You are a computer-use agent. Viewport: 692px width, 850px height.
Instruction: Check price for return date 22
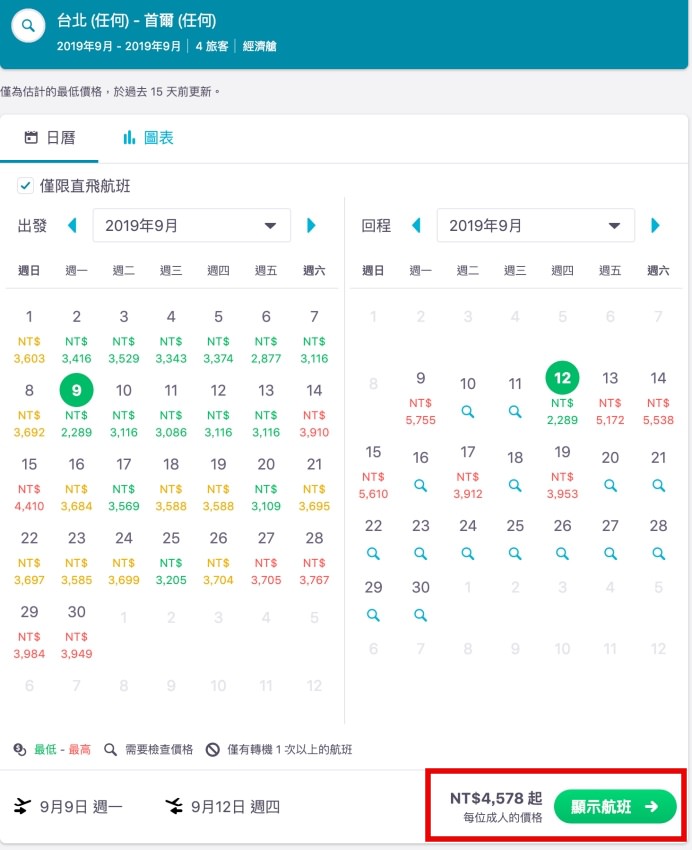pyautogui.click(x=373, y=553)
